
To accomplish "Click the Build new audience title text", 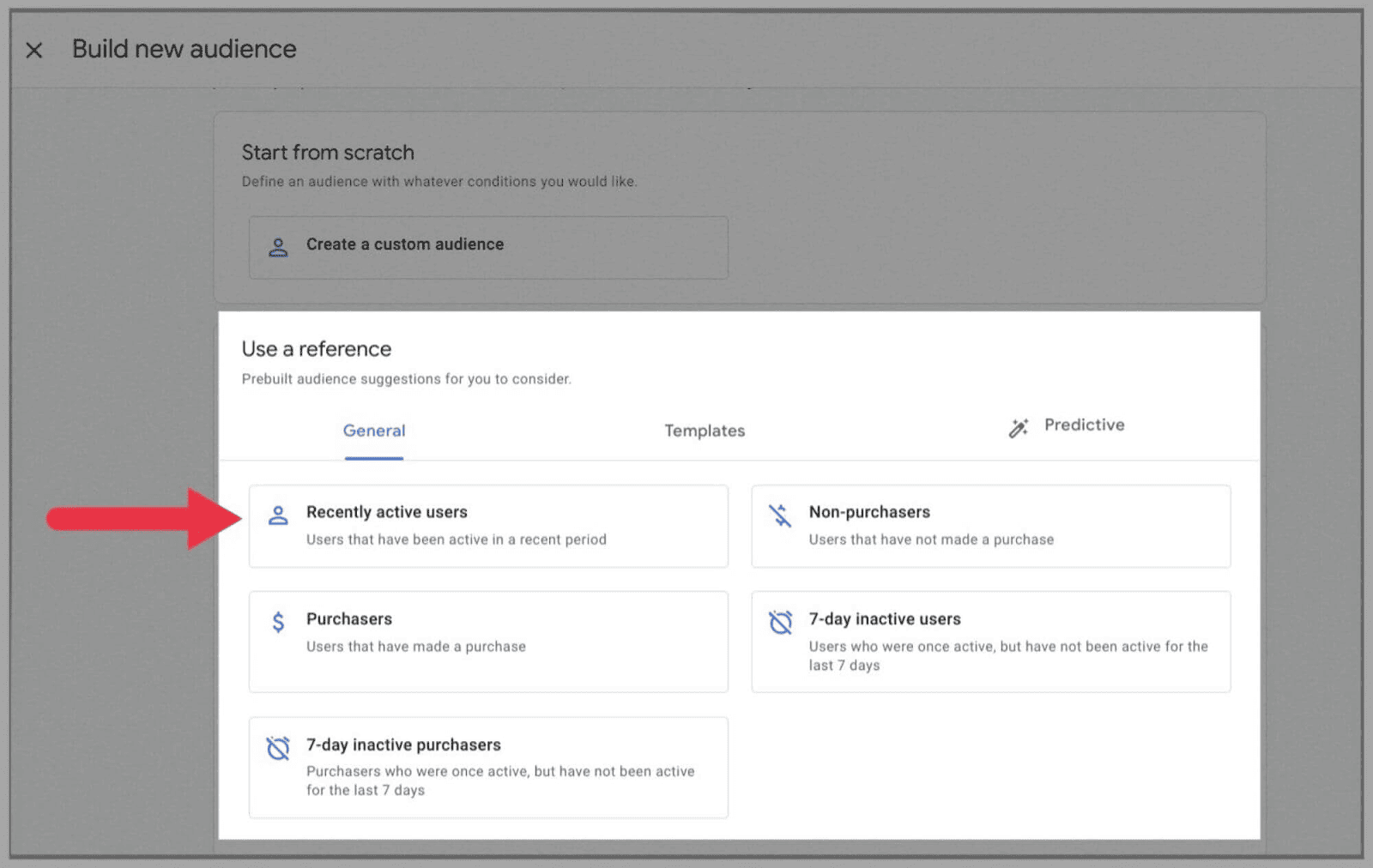I will pyautogui.click(x=184, y=49).
